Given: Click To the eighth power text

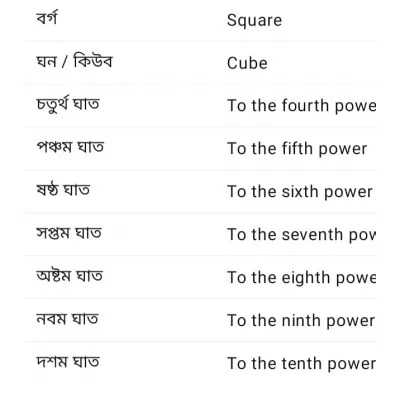Looking at the screenshot, I should (x=302, y=278).
